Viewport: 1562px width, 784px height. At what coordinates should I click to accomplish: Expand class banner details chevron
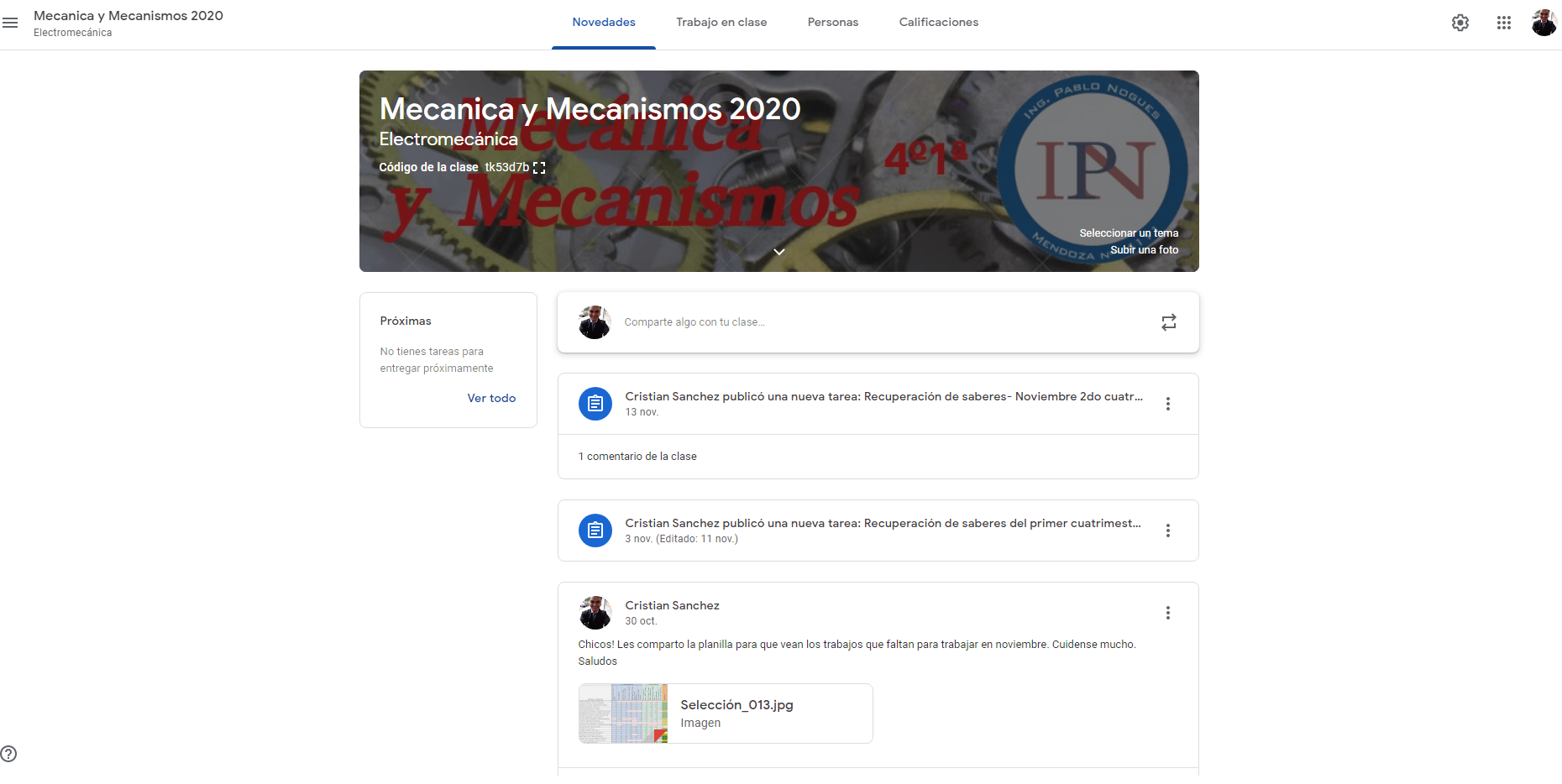click(x=779, y=252)
